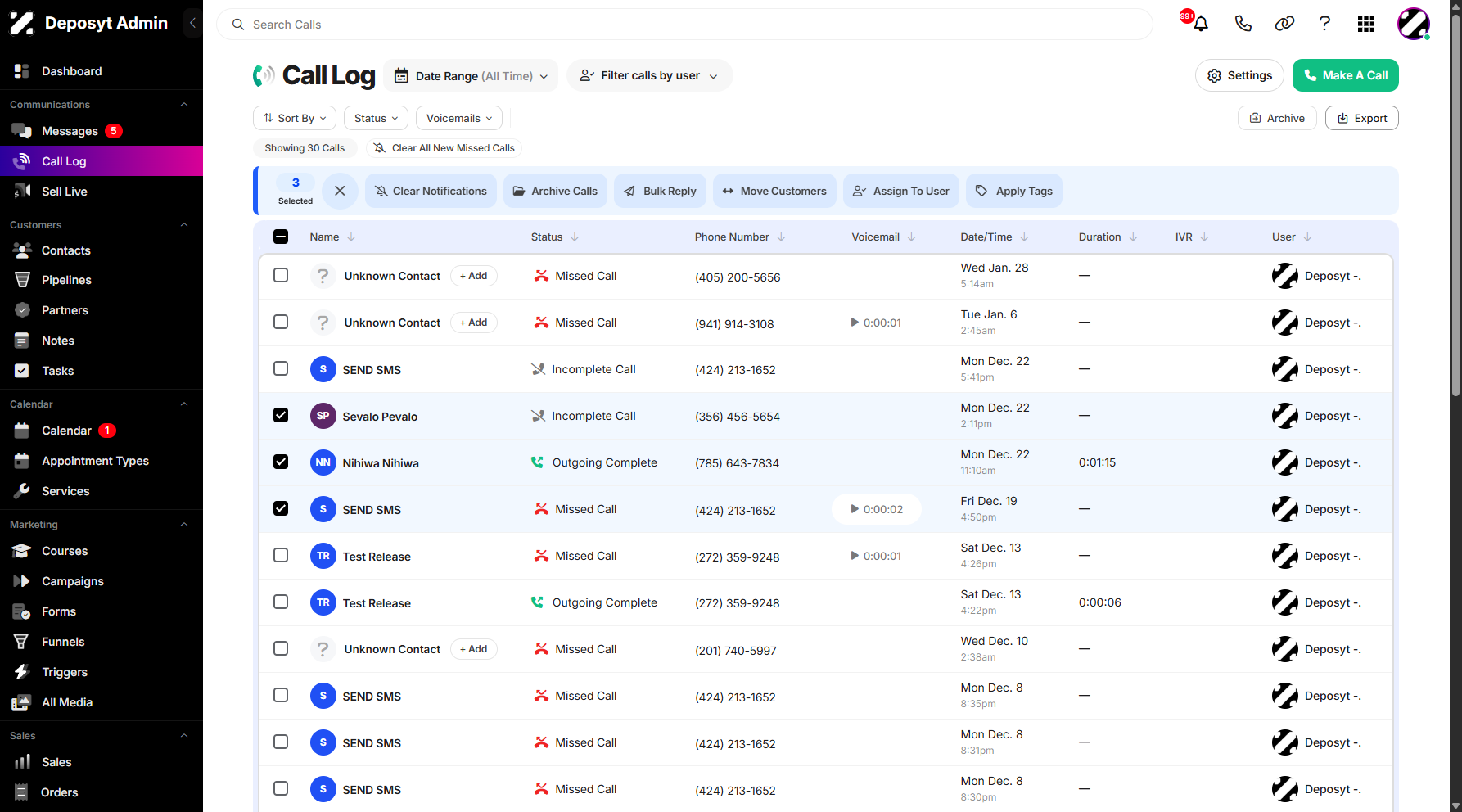The height and width of the screenshot is (812, 1462).
Task: Focus the Search Calls input field
Action: 684,25
